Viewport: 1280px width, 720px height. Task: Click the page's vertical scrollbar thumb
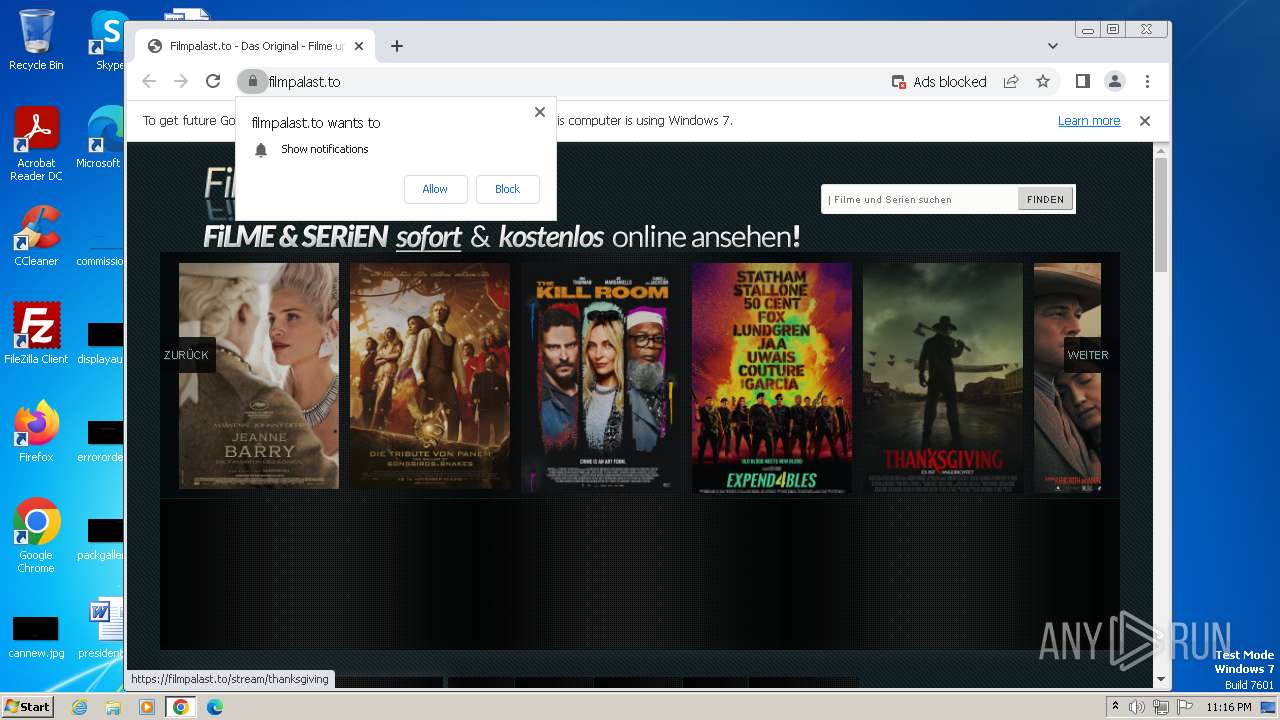tap(1161, 214)
